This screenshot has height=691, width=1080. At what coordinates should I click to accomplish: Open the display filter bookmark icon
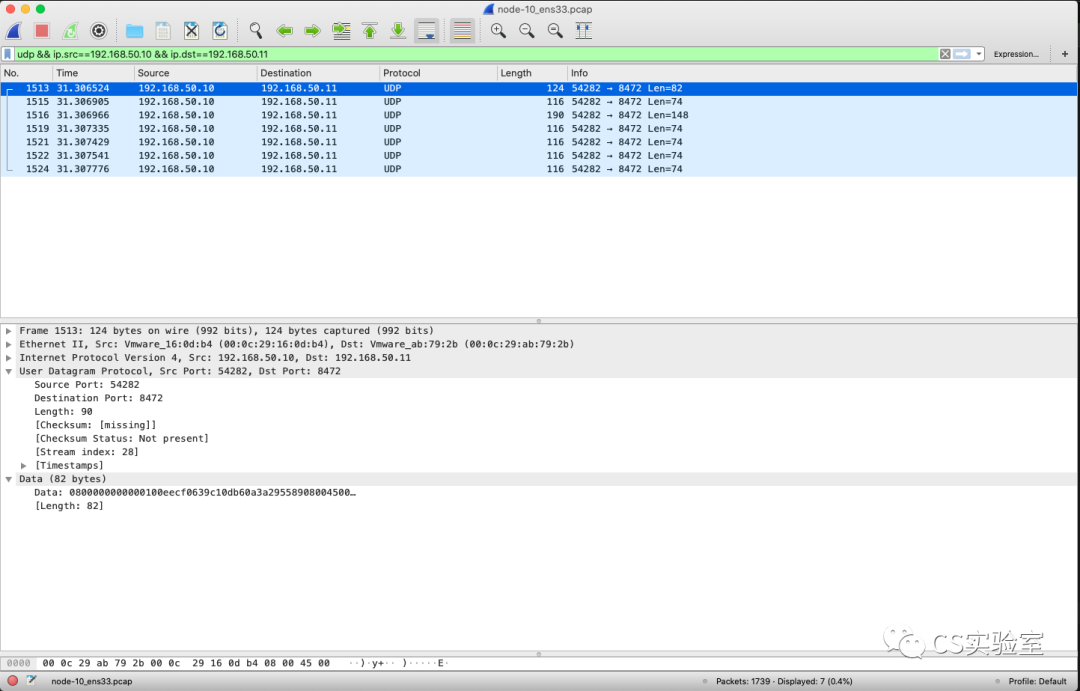pyautogui.click(x=8, y=54)
